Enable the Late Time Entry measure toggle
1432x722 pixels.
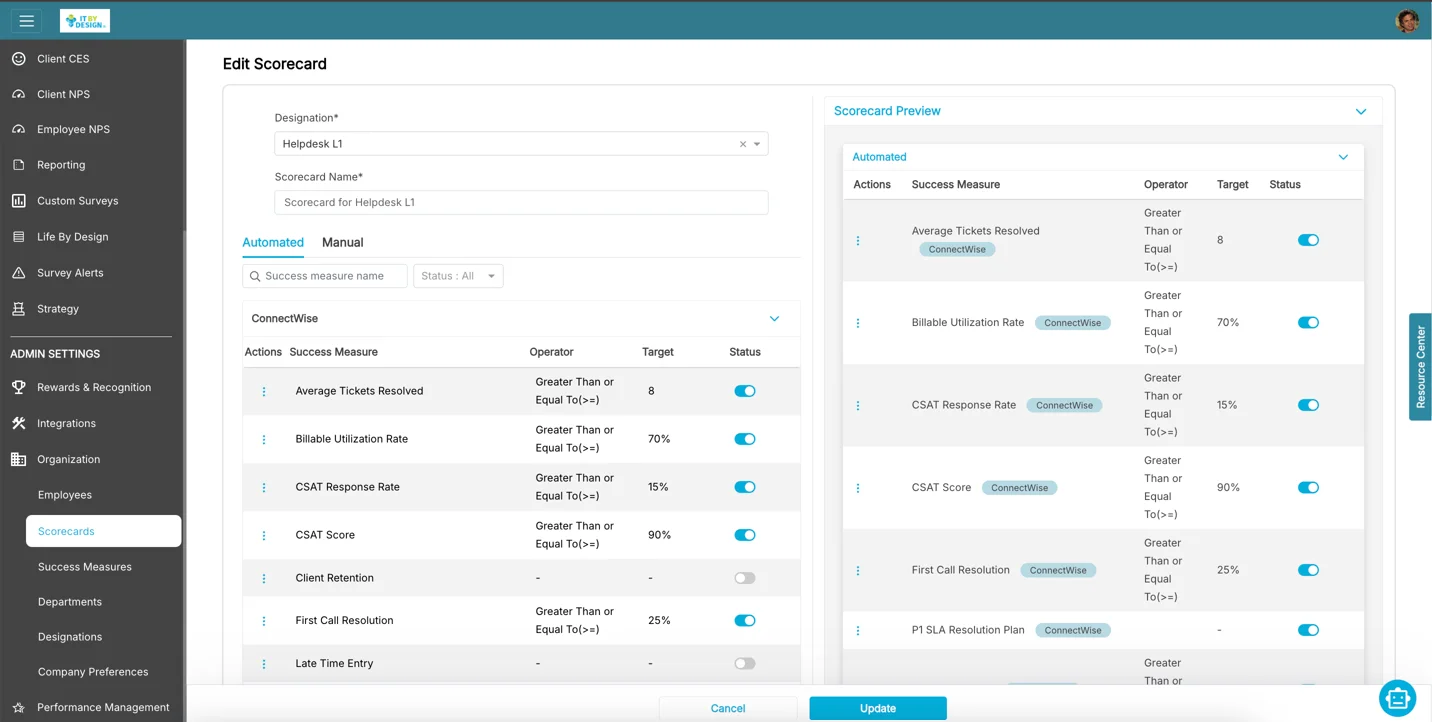click(x=745, y=663)
